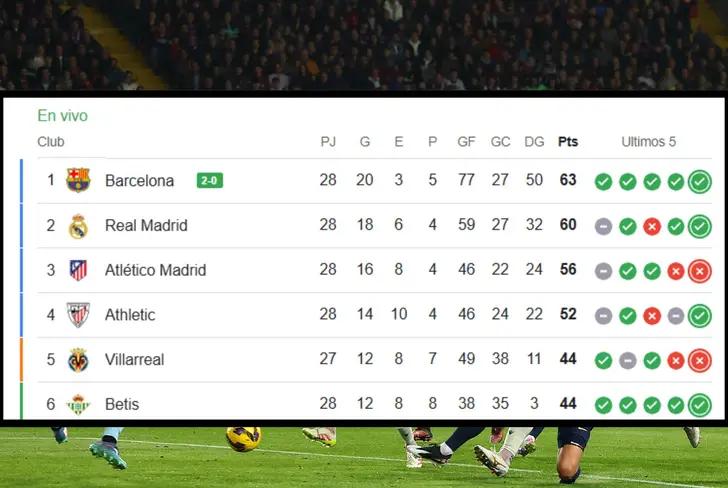Select the En vivo tab label
The height and width of the screenshot is (488, 728).
[x=62, y=116]
